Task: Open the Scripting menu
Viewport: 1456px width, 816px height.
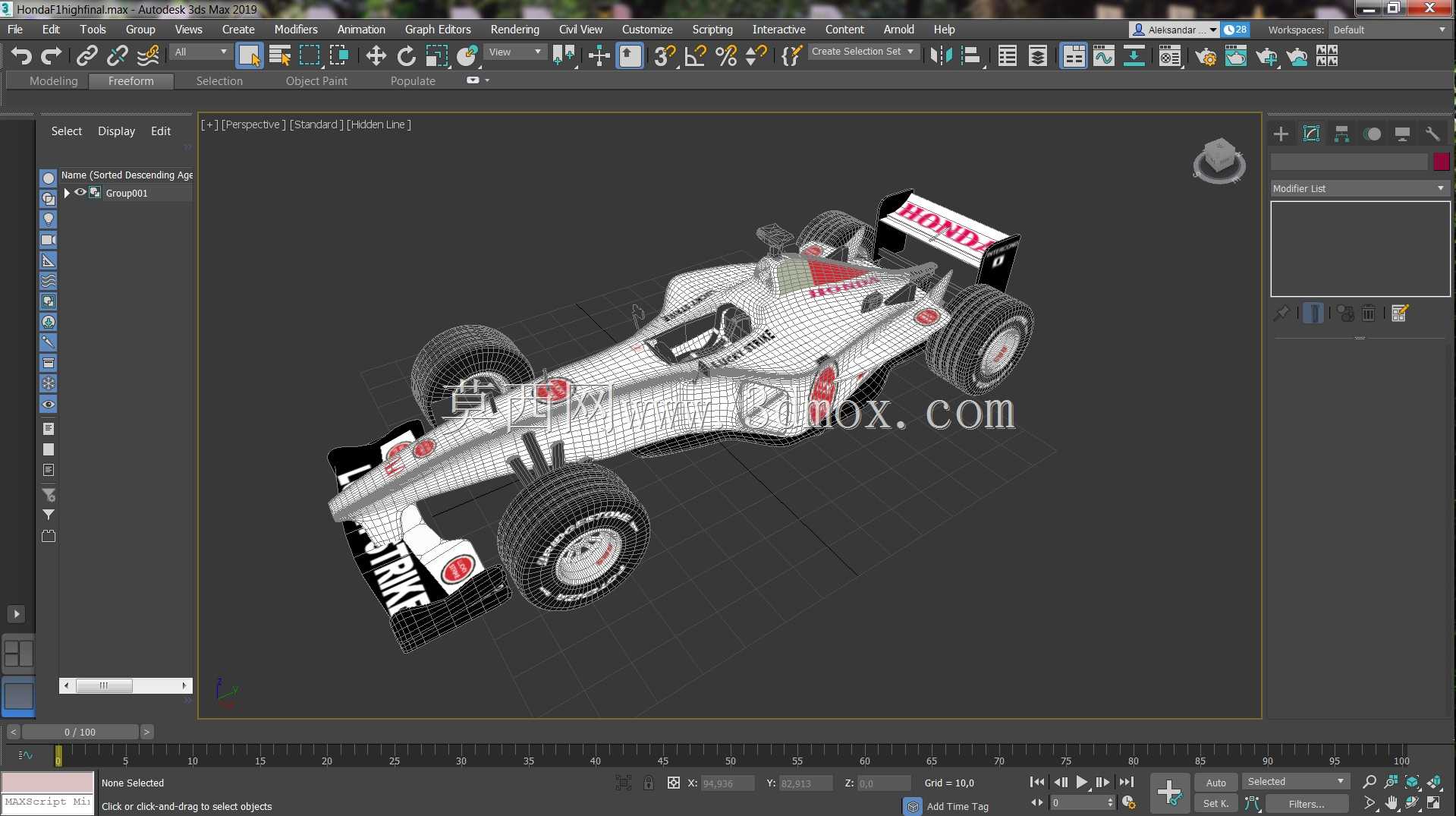Action: (x=712, y=29)
